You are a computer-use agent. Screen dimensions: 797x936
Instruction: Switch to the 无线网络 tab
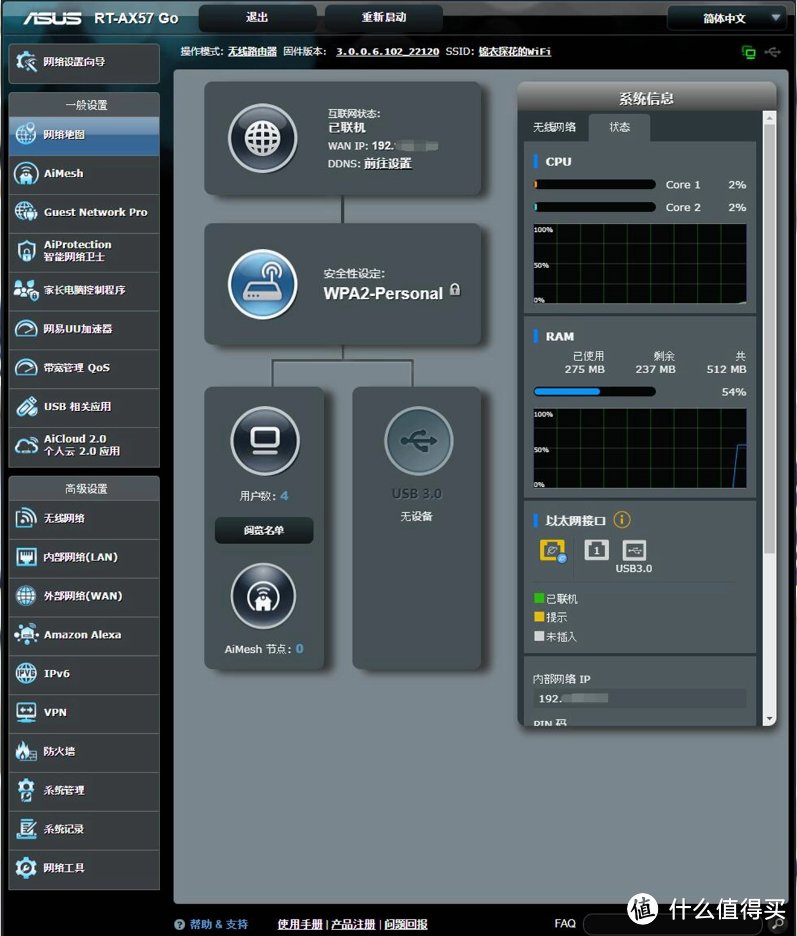(x=555, y=127)
